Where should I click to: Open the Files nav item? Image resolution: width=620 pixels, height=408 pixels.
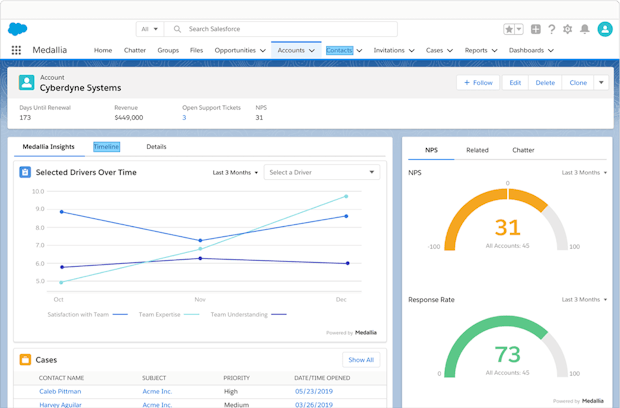196,50
